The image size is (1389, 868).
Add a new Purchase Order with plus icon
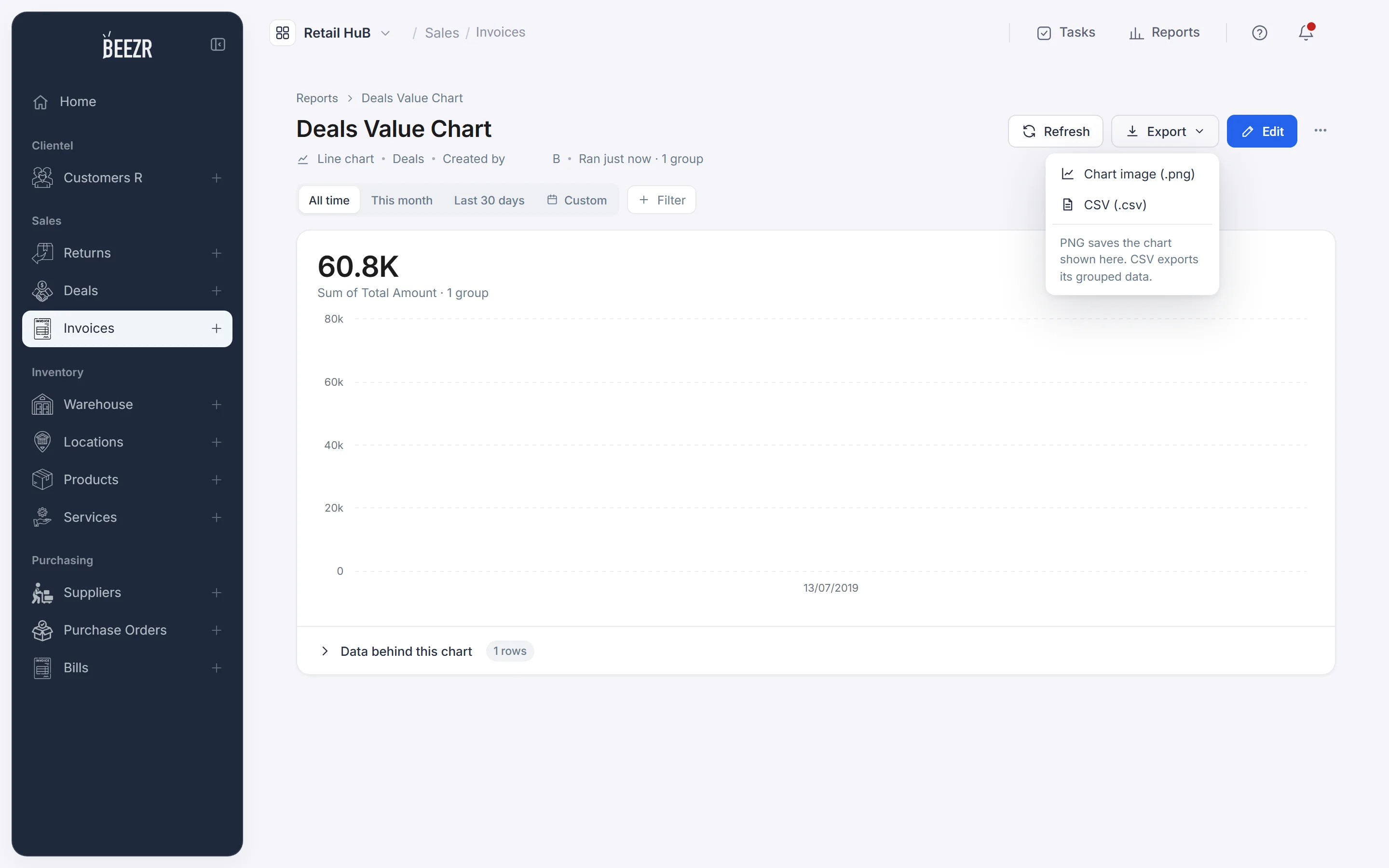point(217,630)
